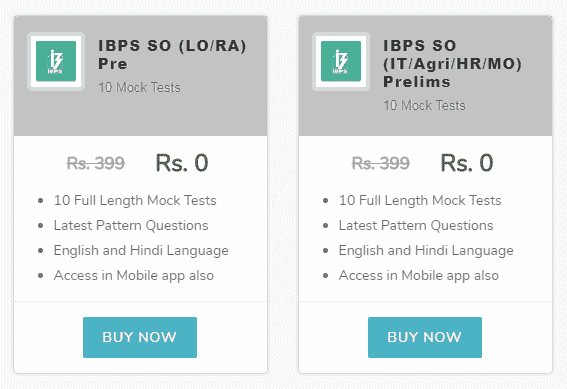Screen dimensions: 567x389
Task: Click '10 Full Length Mock Tests' in right card
Action: coord(420,200)
